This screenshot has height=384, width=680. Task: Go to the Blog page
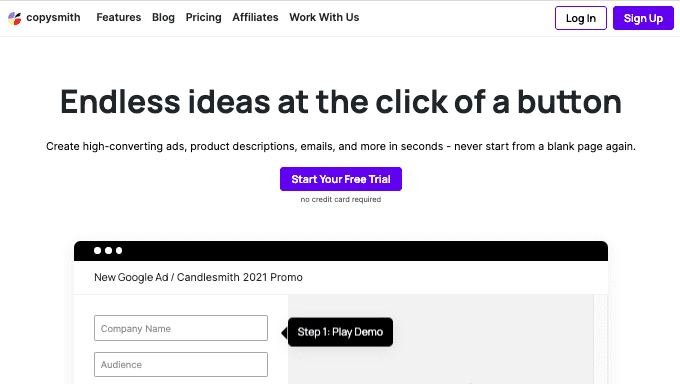point(163,17)
